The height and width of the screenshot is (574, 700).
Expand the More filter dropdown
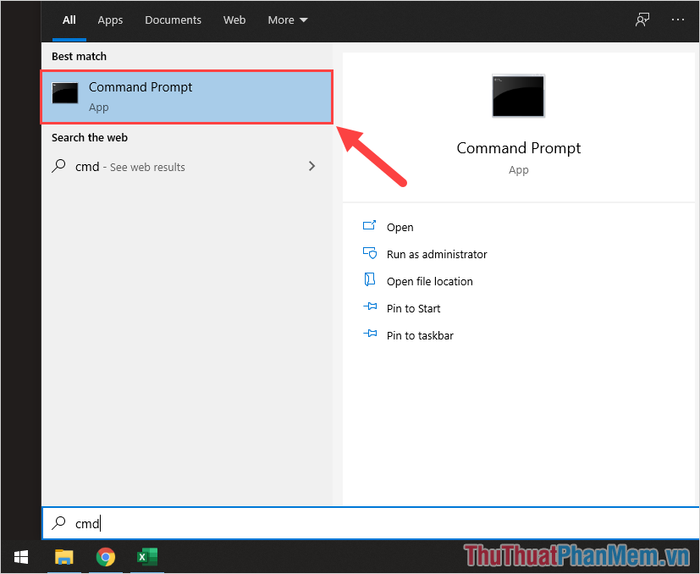coord(288,20)
